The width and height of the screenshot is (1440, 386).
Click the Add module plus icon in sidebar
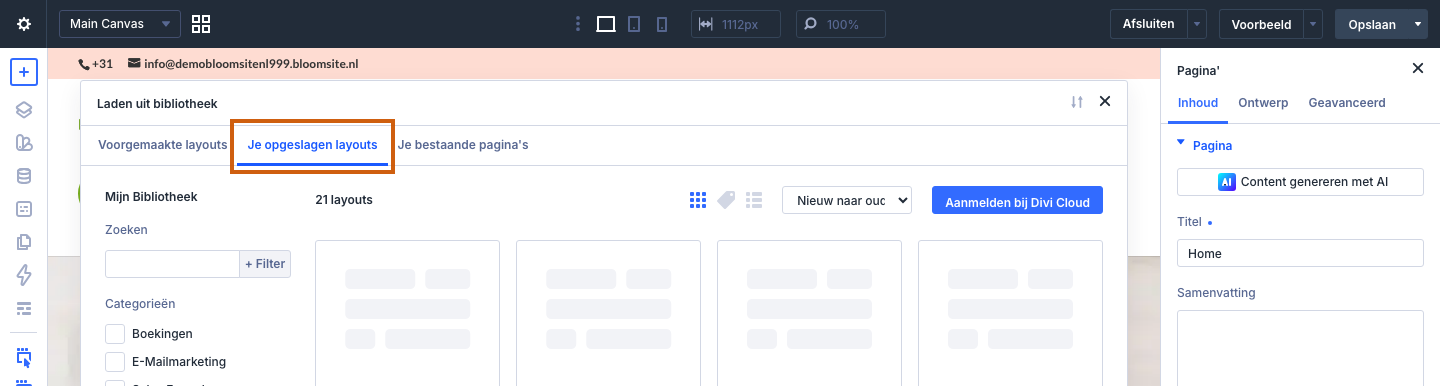pos(24,73)
